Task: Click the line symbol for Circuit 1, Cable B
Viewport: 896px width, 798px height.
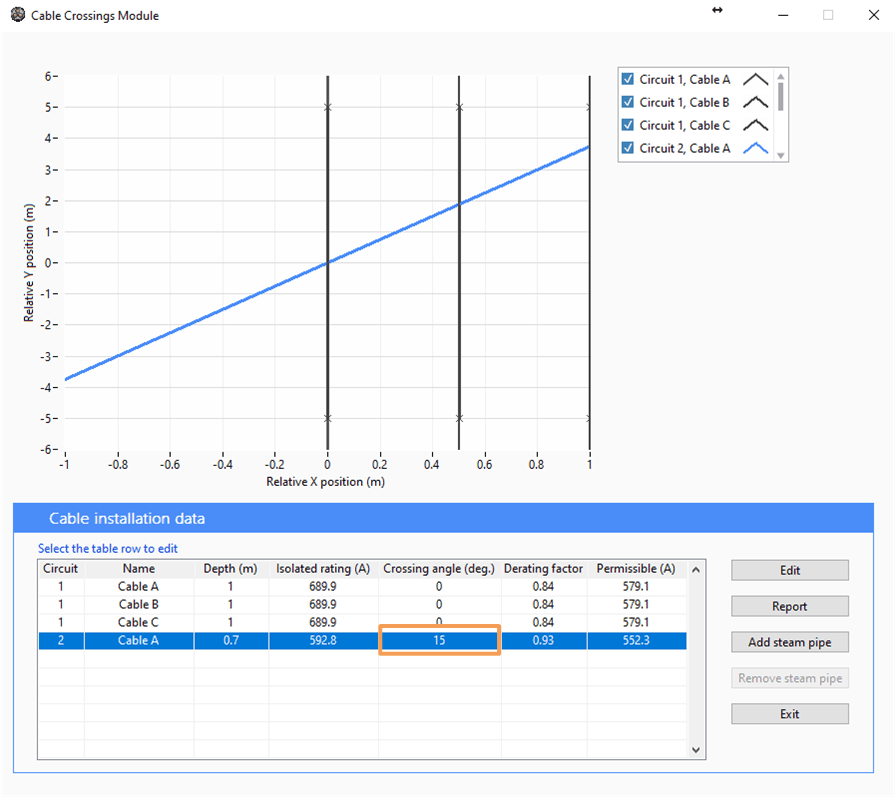Action: click(x=755, y=102)
